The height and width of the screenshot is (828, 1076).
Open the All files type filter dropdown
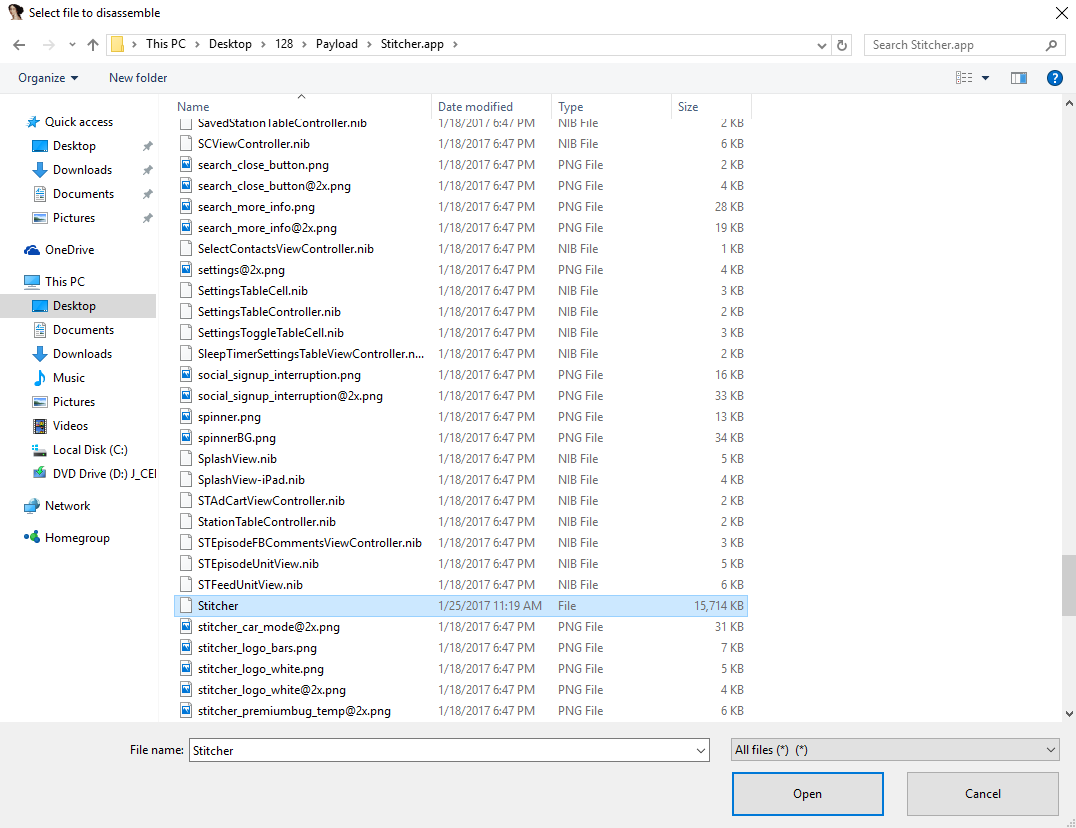coord(896,750)
